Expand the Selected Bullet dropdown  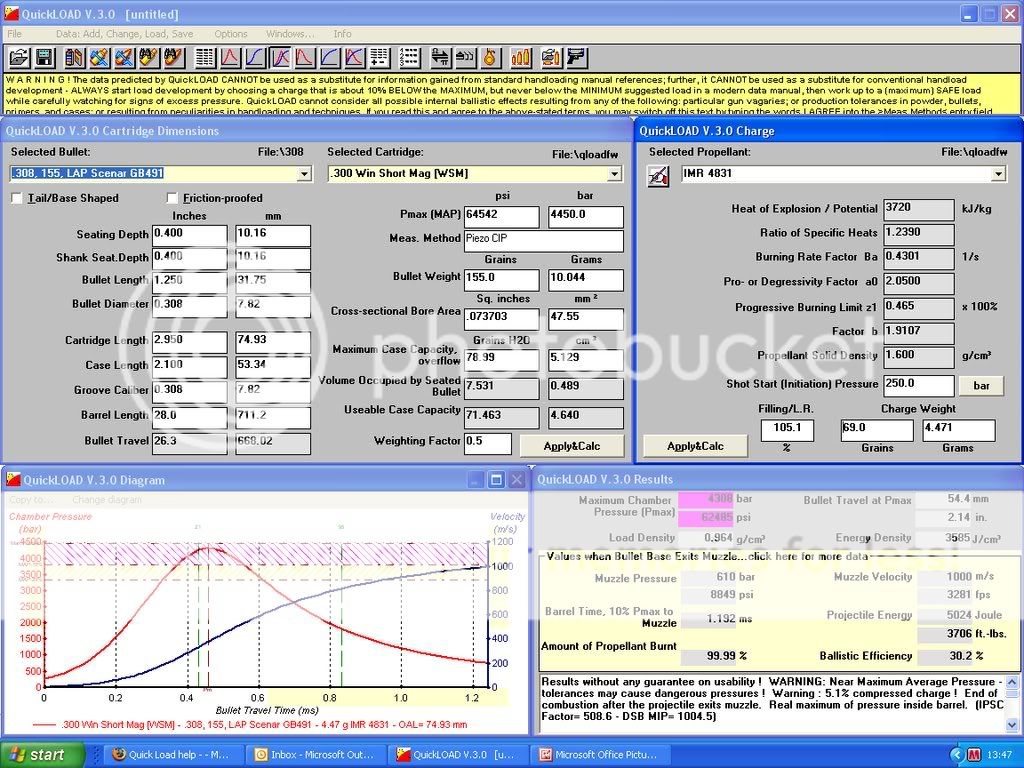304,174
